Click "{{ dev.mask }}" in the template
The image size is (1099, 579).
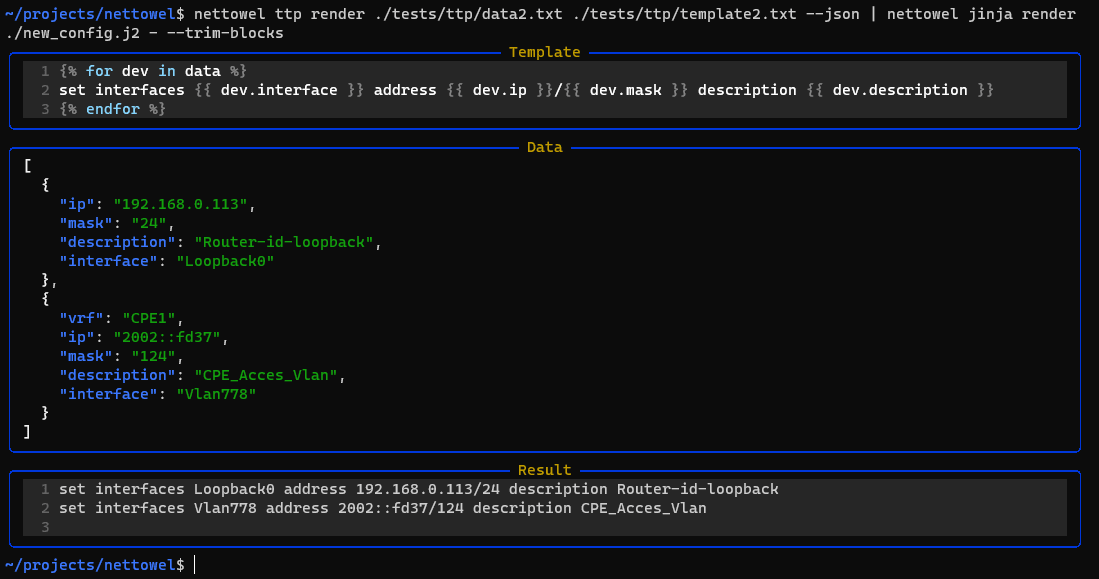(626, 90)
